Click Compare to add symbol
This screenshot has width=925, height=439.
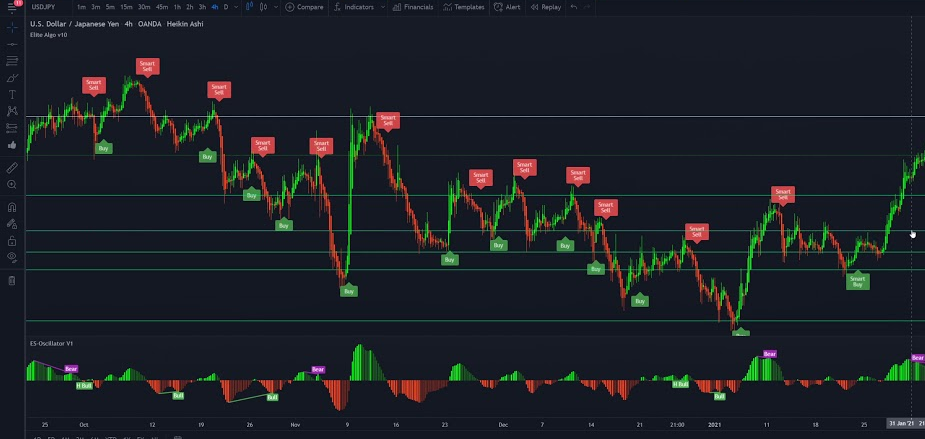[x=304, y=7]
